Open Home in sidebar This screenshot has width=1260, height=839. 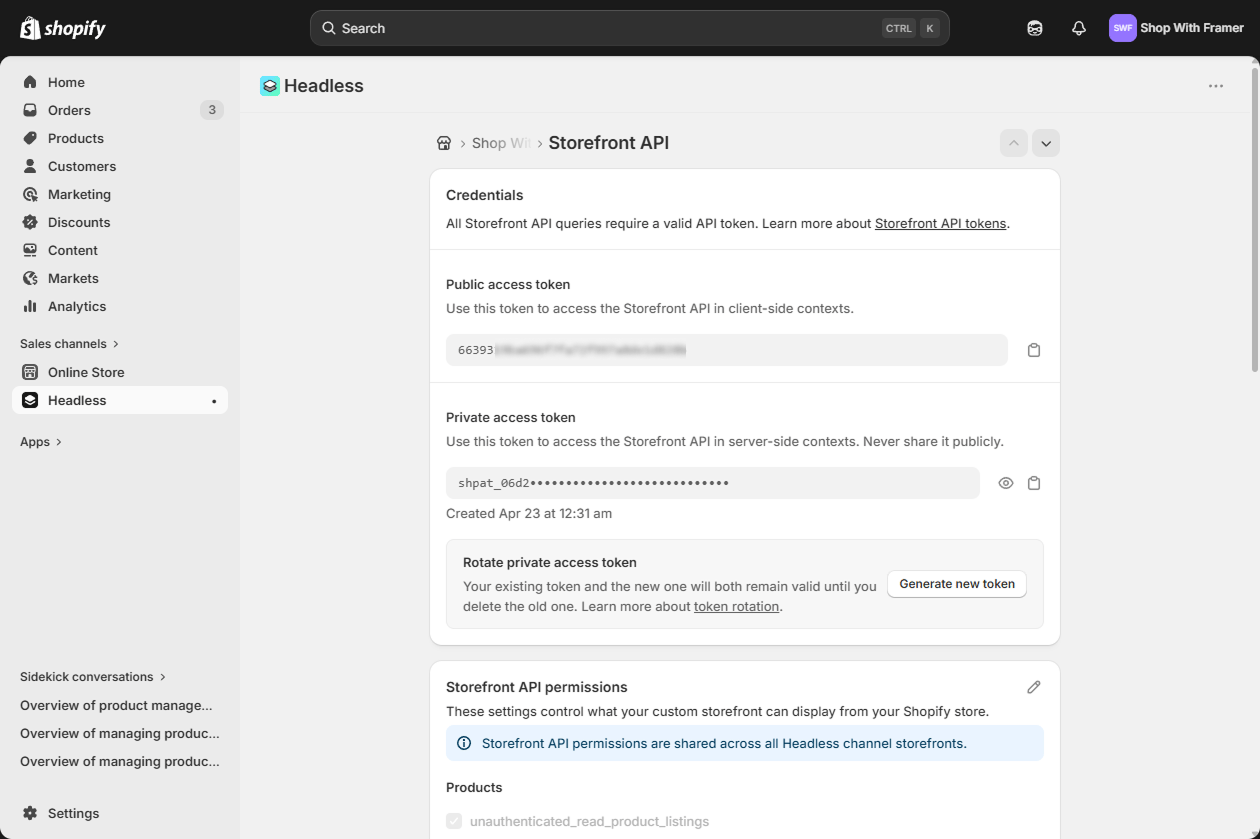pos(120,82)
